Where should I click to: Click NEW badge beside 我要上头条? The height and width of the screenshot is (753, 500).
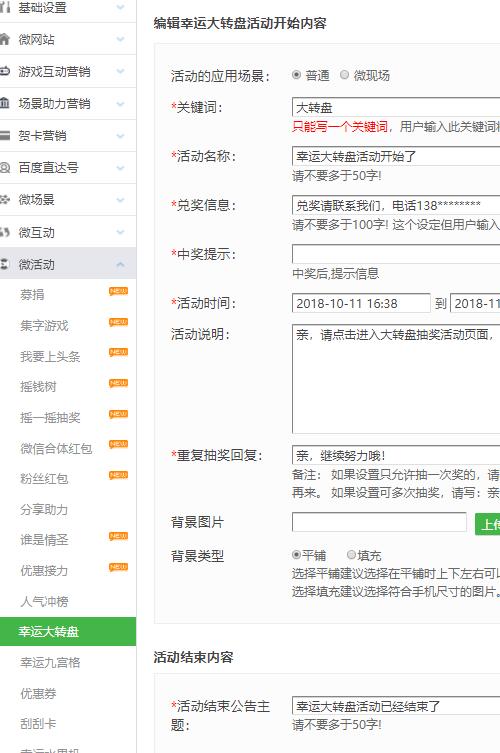point(118,352)
